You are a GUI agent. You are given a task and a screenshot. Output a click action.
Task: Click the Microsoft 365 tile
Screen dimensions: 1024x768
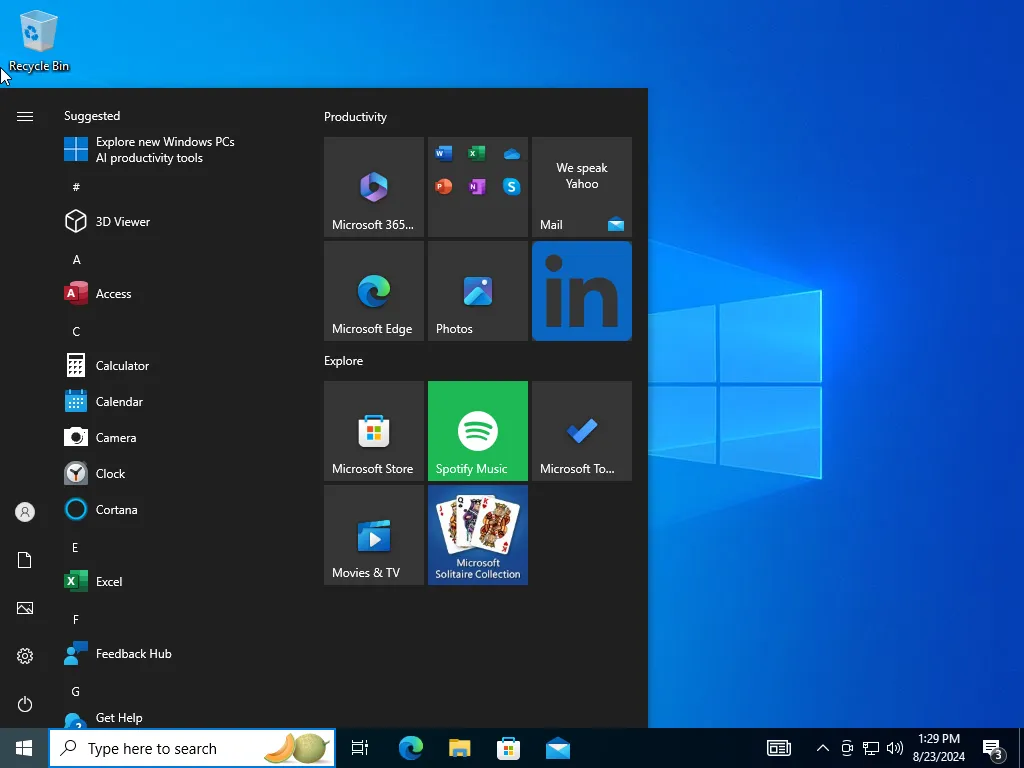coord(374,187)
